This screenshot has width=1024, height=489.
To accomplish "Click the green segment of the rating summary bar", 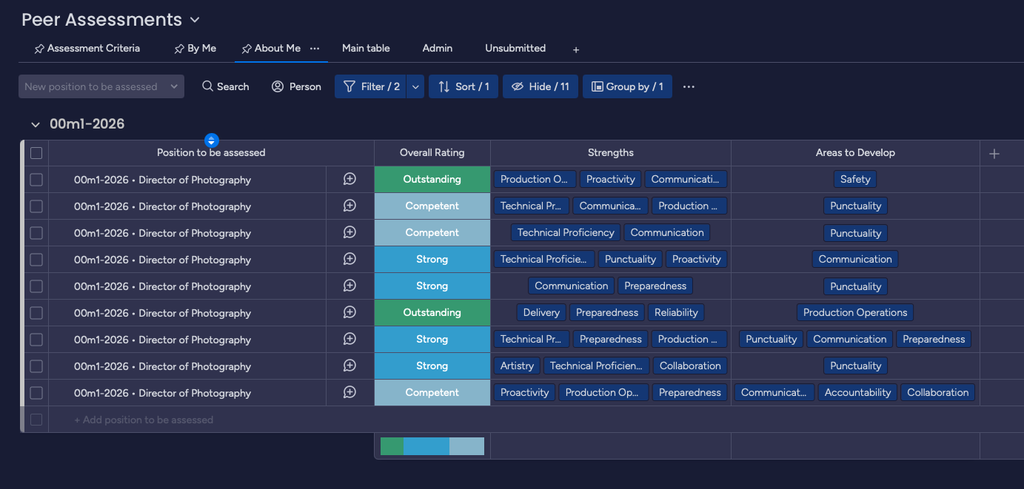I will pyautogui.click(x=392, y=446).
